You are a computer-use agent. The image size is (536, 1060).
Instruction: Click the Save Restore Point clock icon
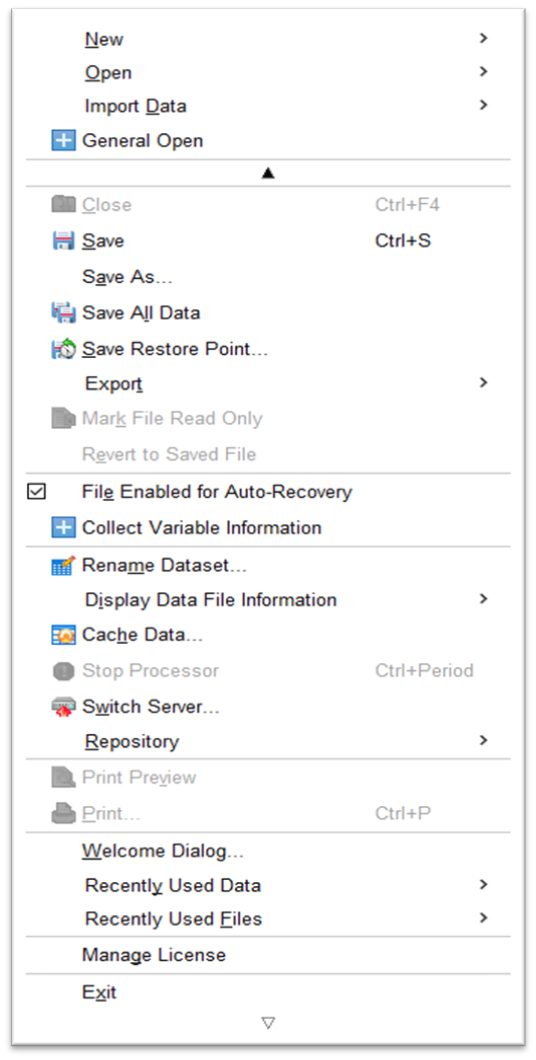coord(64,349)
